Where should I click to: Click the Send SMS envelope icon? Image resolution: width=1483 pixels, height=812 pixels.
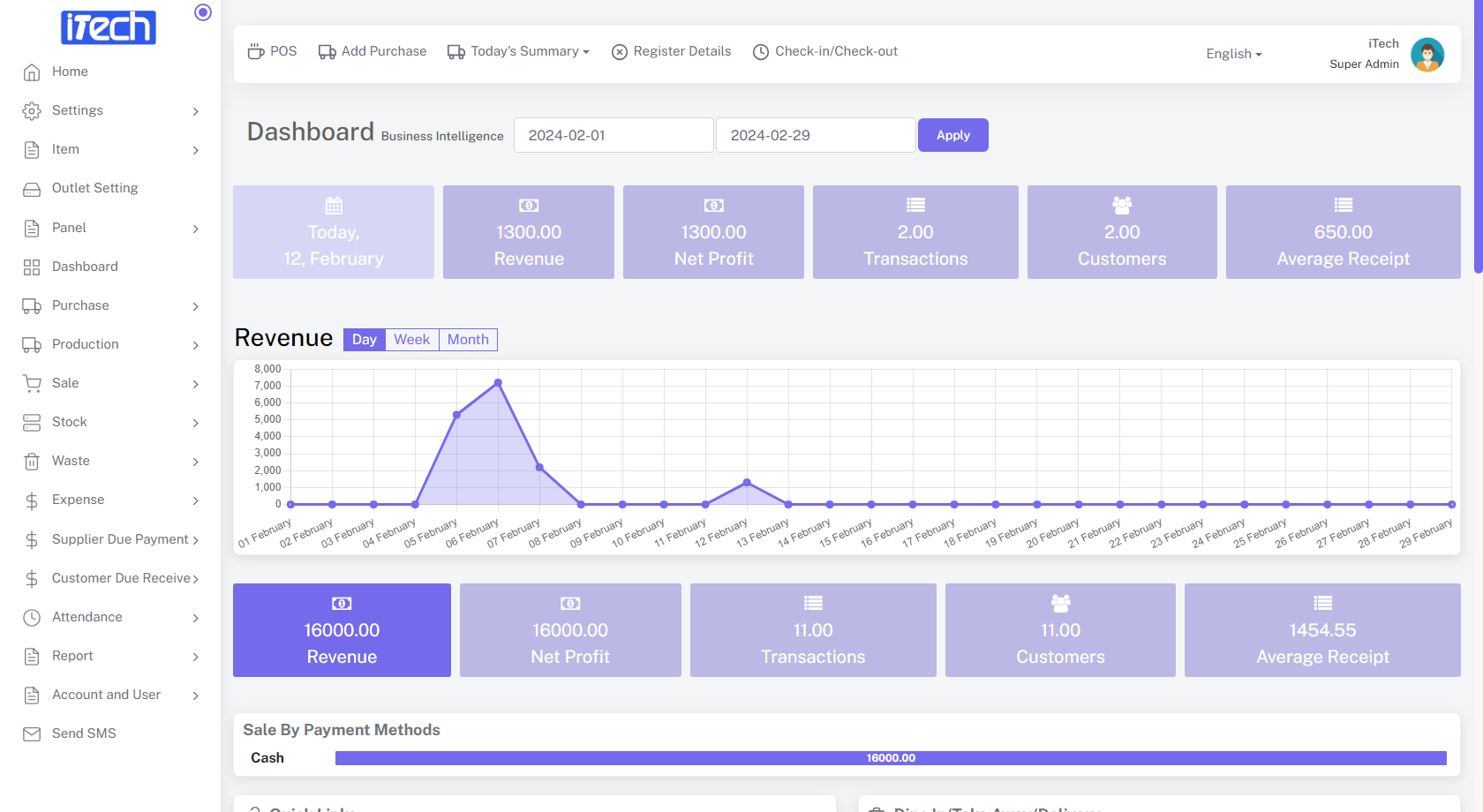32,734
